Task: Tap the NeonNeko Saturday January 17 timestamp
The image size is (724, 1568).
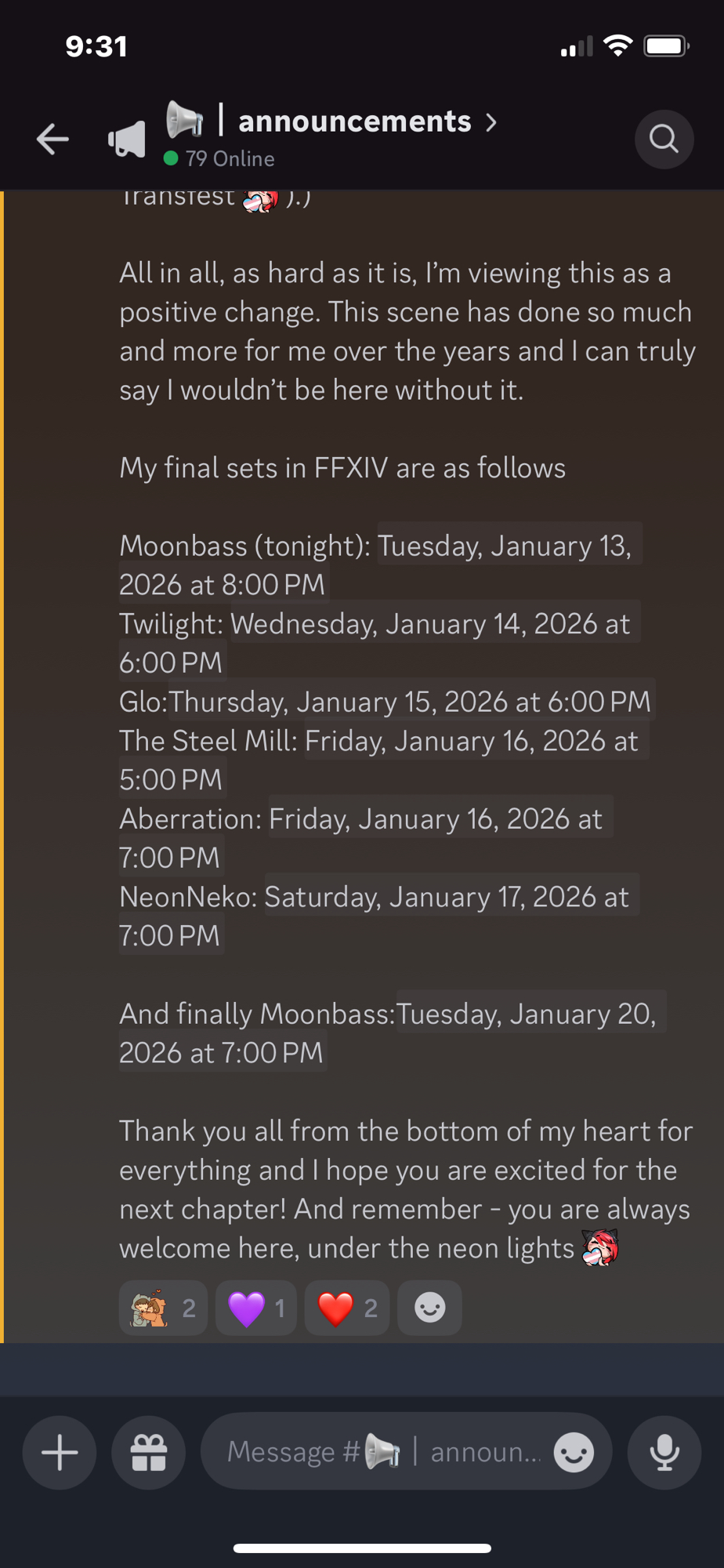Action: (x=447, y=897)
